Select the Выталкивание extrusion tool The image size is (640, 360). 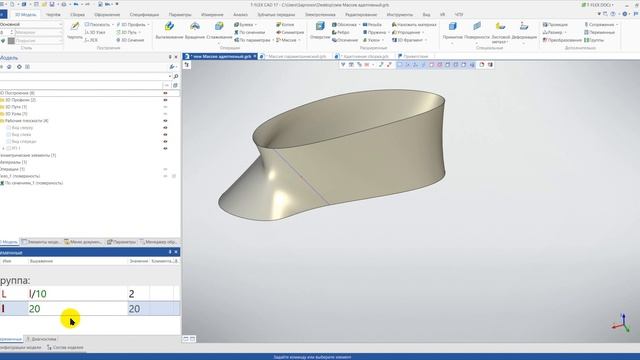169,31
